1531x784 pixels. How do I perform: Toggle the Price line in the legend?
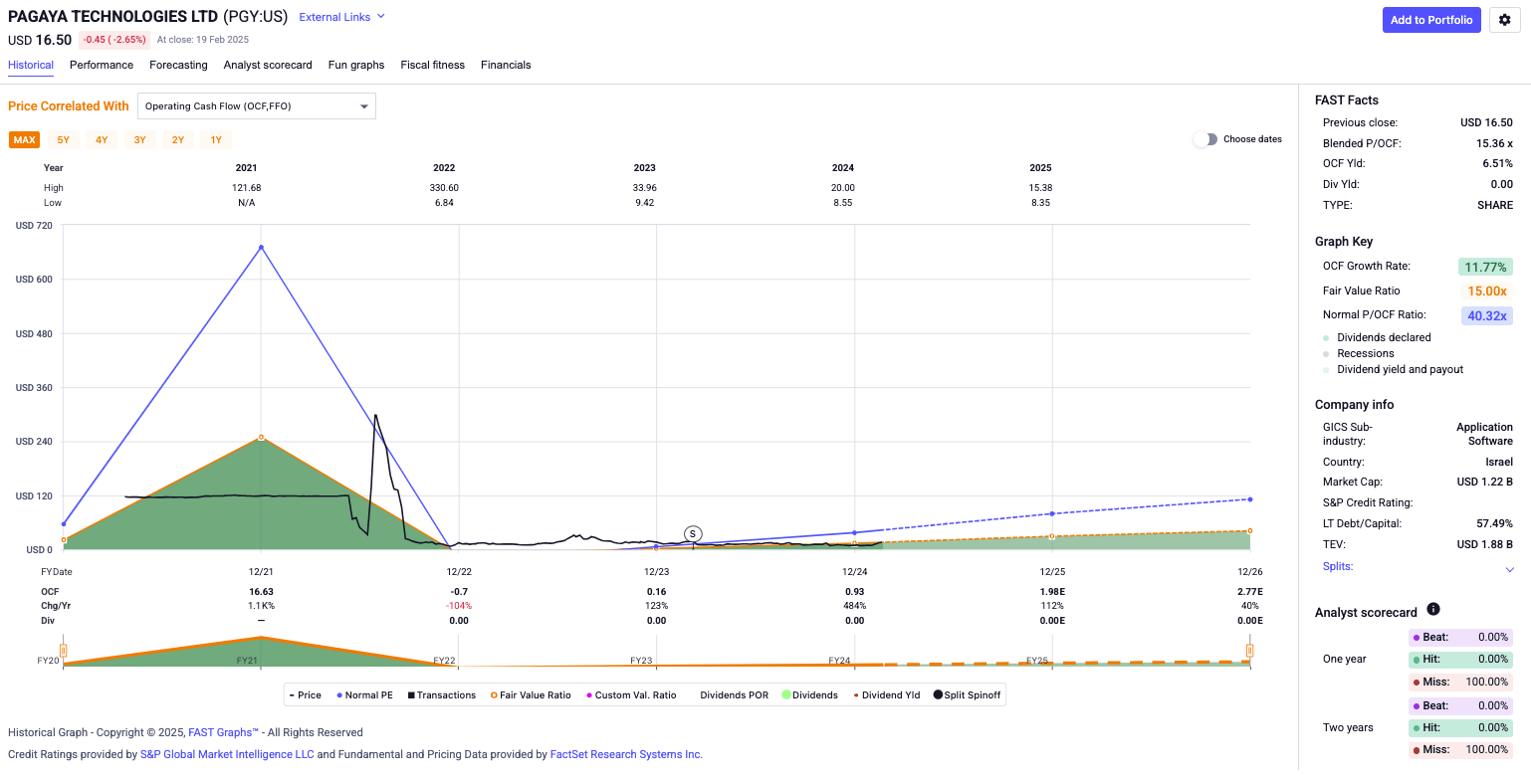coord(305,694)
